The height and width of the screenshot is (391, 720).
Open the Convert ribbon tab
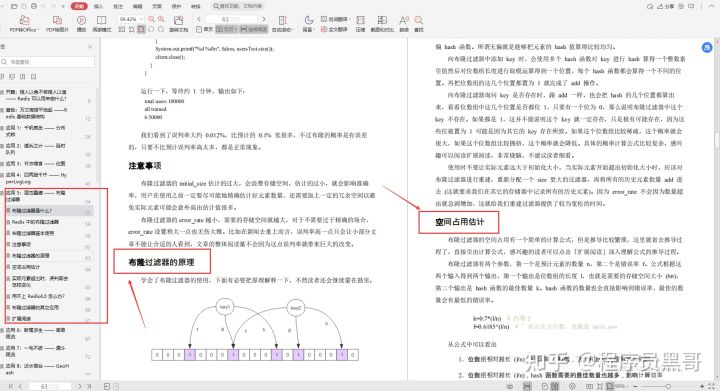(x=196, y=6)
